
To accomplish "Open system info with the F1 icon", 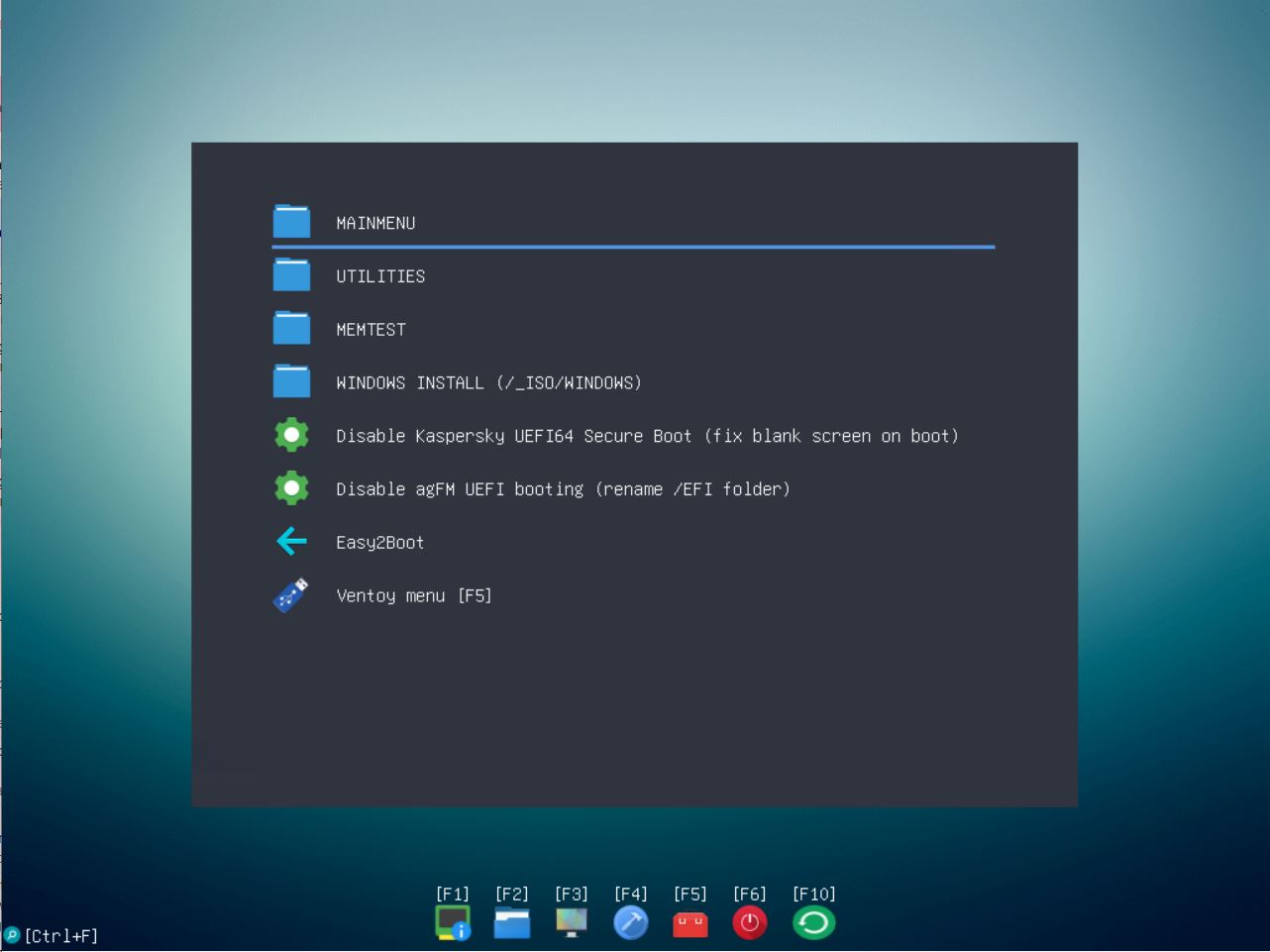I will pyautogui.click(x=453, y=922).
